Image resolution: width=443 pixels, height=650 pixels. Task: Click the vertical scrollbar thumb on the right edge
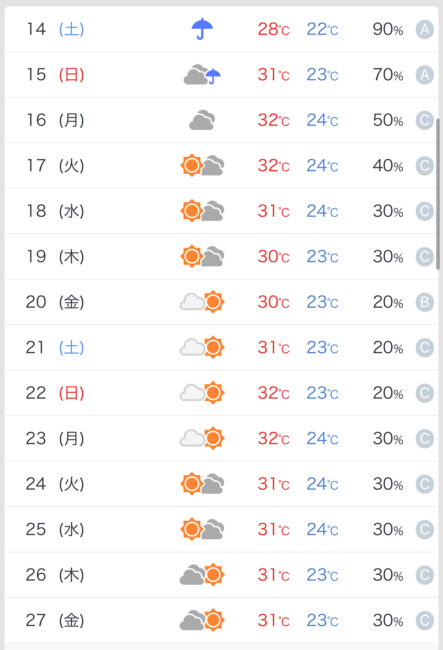pyautogui.click(x=438, y=194)
